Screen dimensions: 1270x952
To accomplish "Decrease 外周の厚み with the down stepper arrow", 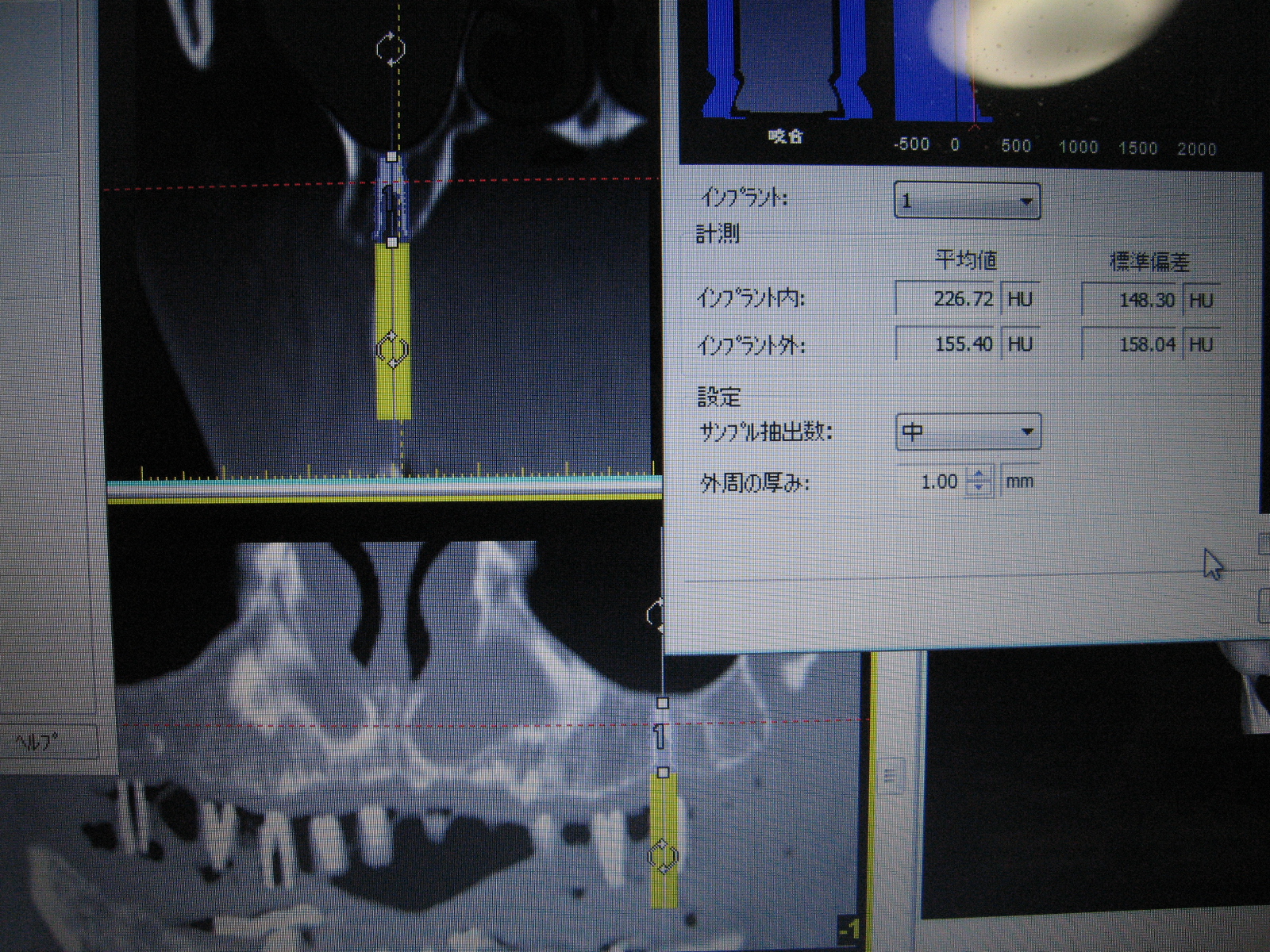I will click(x=979, y=489).
